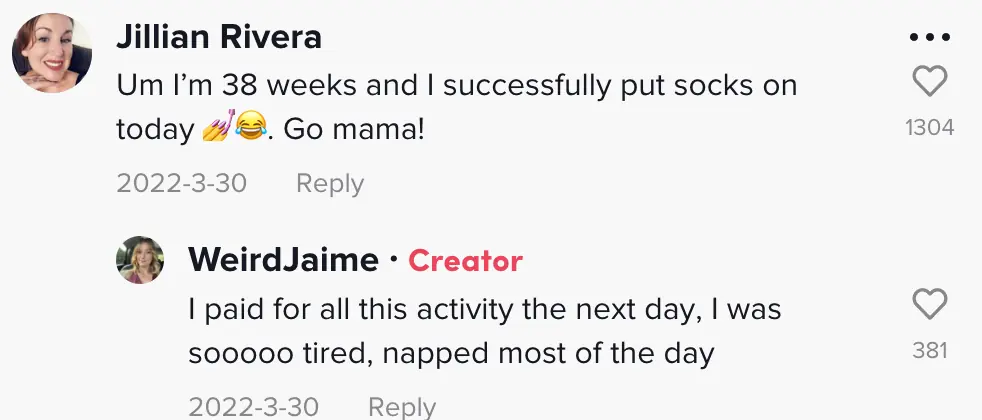Click the date under Jillian's comment
982x420 pixels.
(182, 184)
